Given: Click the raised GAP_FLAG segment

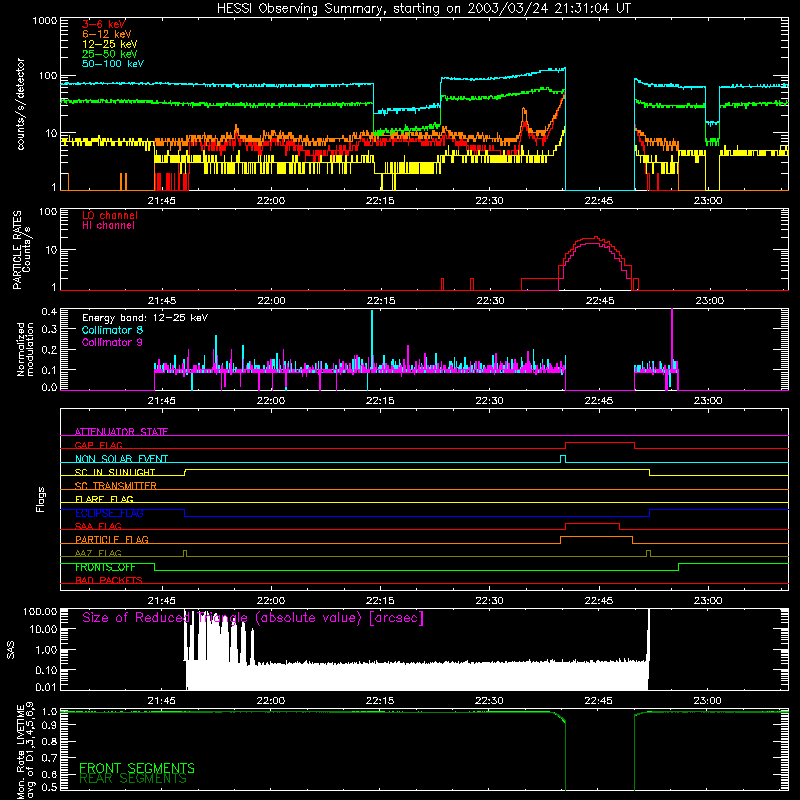Looking at the screenshot, I should click(x=600, y=443).
